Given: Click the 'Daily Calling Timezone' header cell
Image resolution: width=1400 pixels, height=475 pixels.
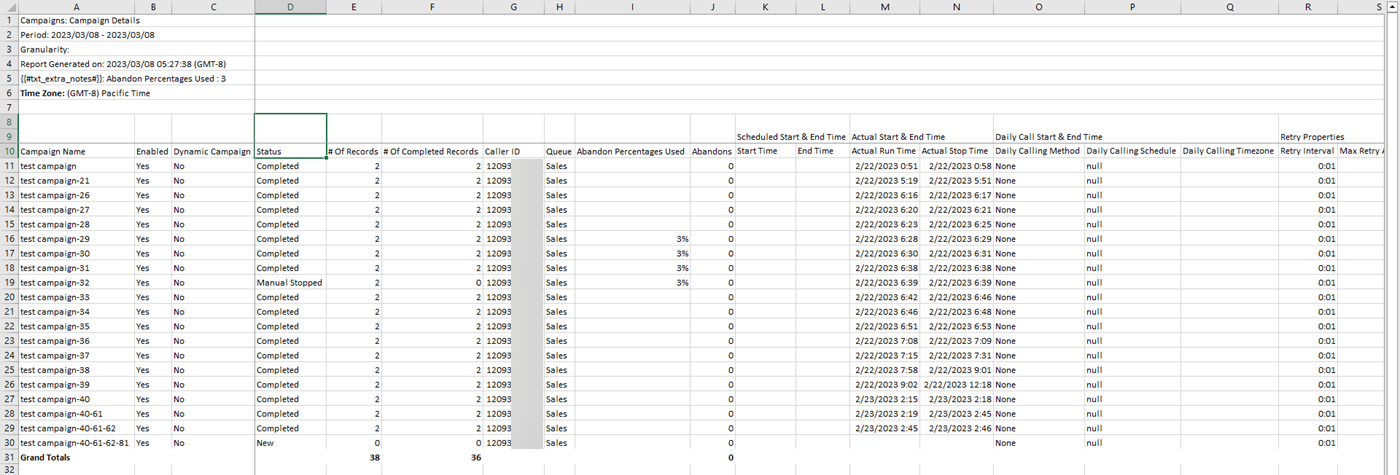Looking at the screenshot, I should point(1229,152).
